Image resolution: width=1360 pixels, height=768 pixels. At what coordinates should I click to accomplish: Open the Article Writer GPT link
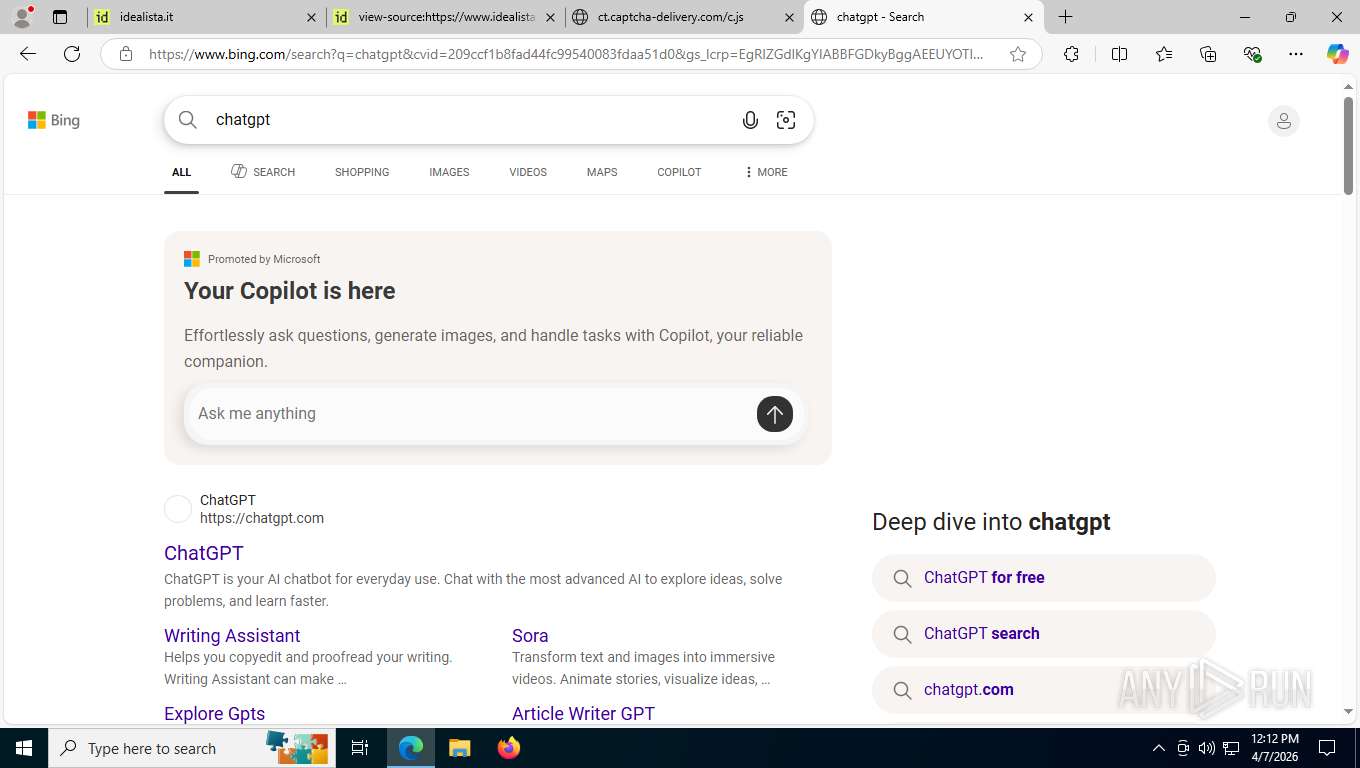coord(583,714)
